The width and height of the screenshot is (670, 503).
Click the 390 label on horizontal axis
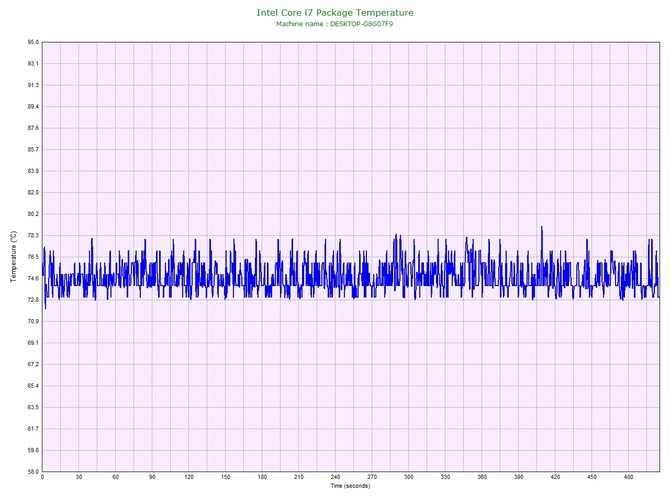pos(519,477)
